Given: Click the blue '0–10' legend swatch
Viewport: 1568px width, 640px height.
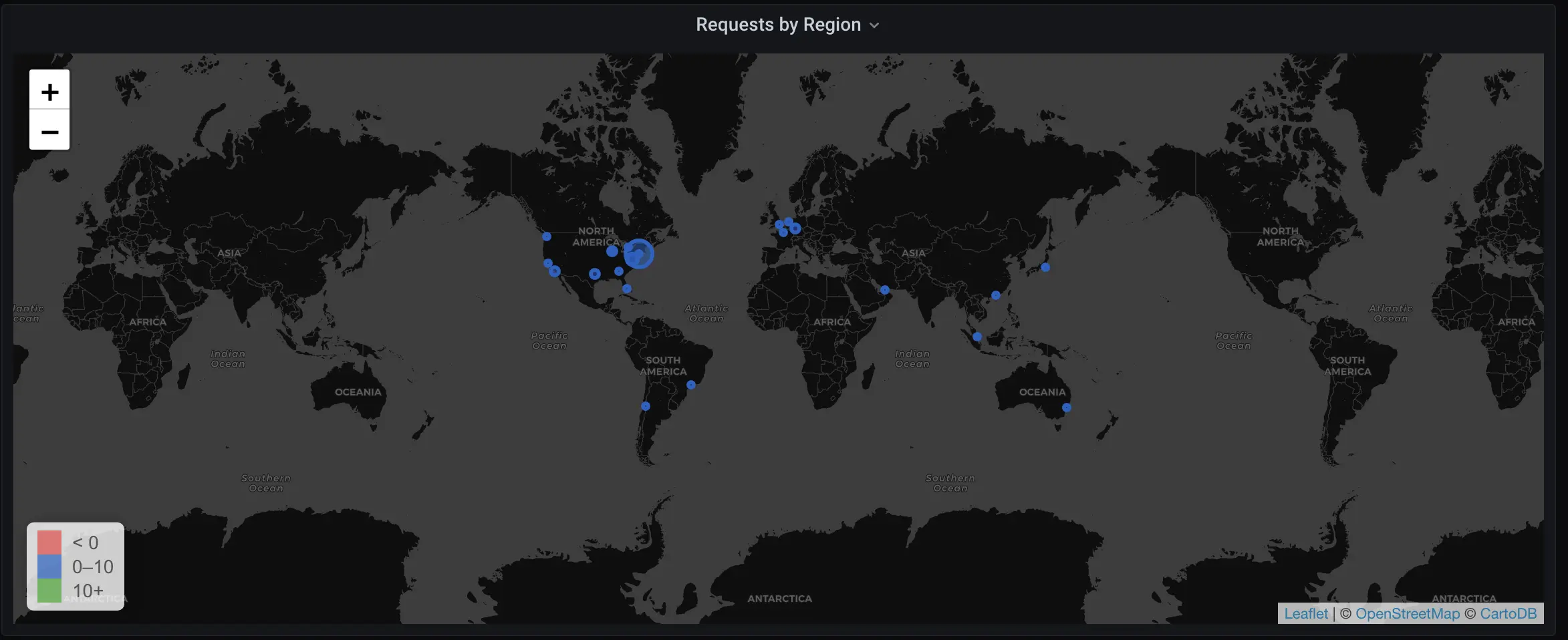Looking at the screenshot, I should 49,567.
